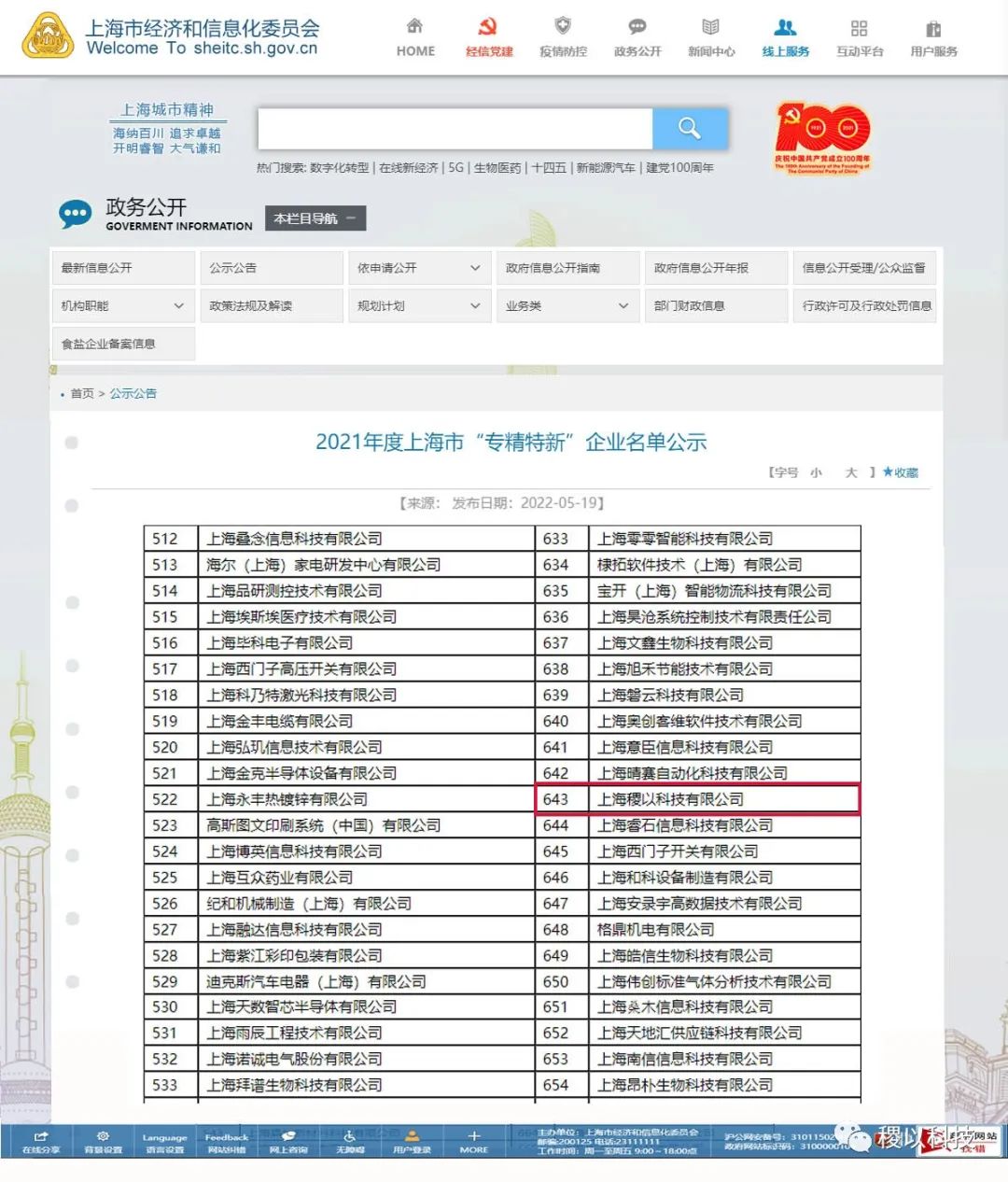Collapse 本栏目导航 section navigation toggle
The image size is (1008, 1182).
[x=315, y=218]
